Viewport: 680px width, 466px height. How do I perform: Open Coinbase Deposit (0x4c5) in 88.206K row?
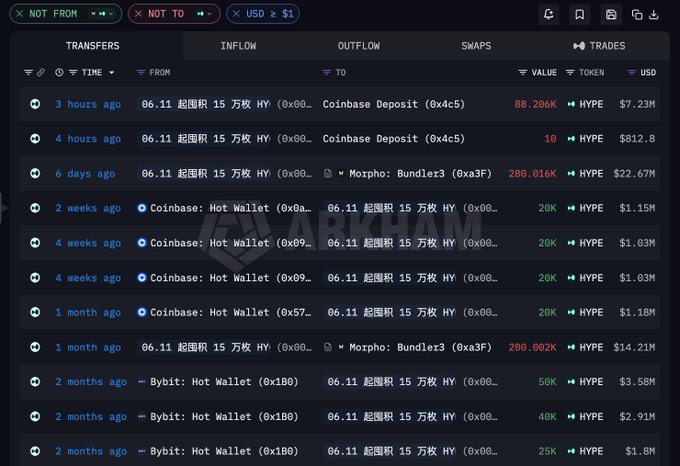[393, 104]
